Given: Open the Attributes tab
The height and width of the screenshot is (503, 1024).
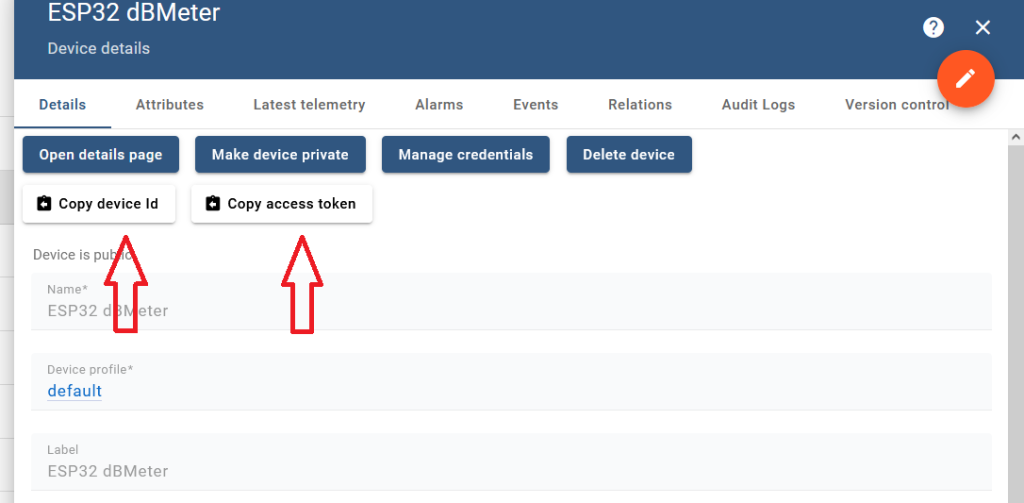Looking at the screenshot, I should [169, 105].
